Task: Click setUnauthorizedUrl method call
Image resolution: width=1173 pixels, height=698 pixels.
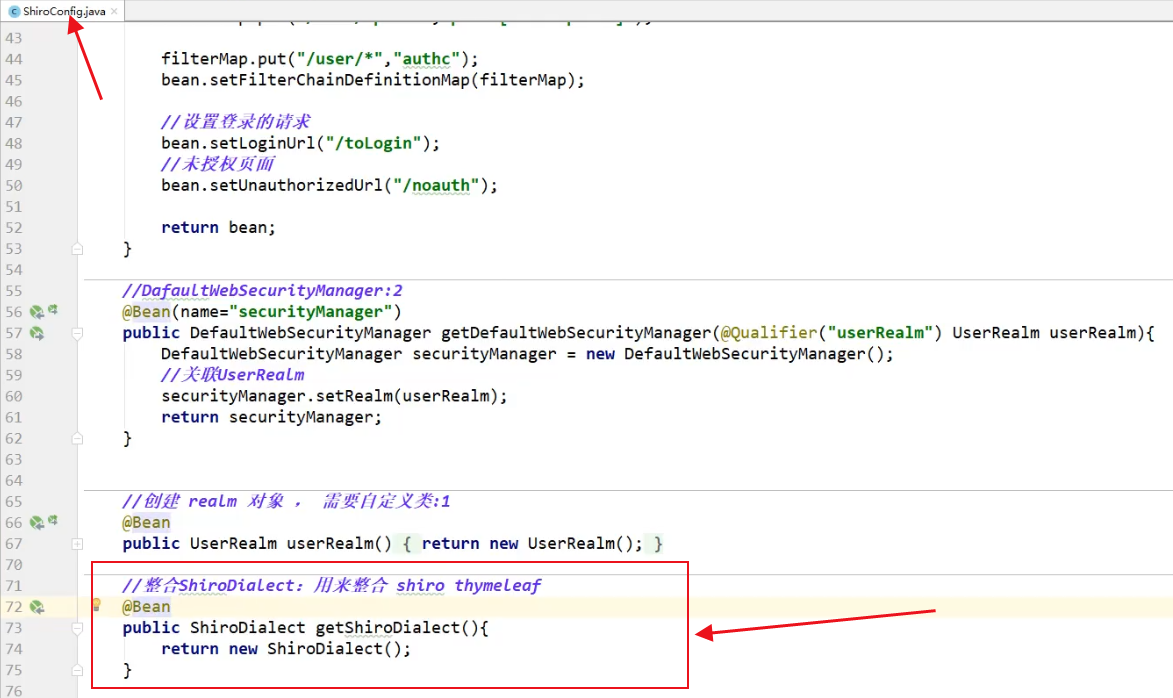Action: pyautogui.click(x=295, y=186)
